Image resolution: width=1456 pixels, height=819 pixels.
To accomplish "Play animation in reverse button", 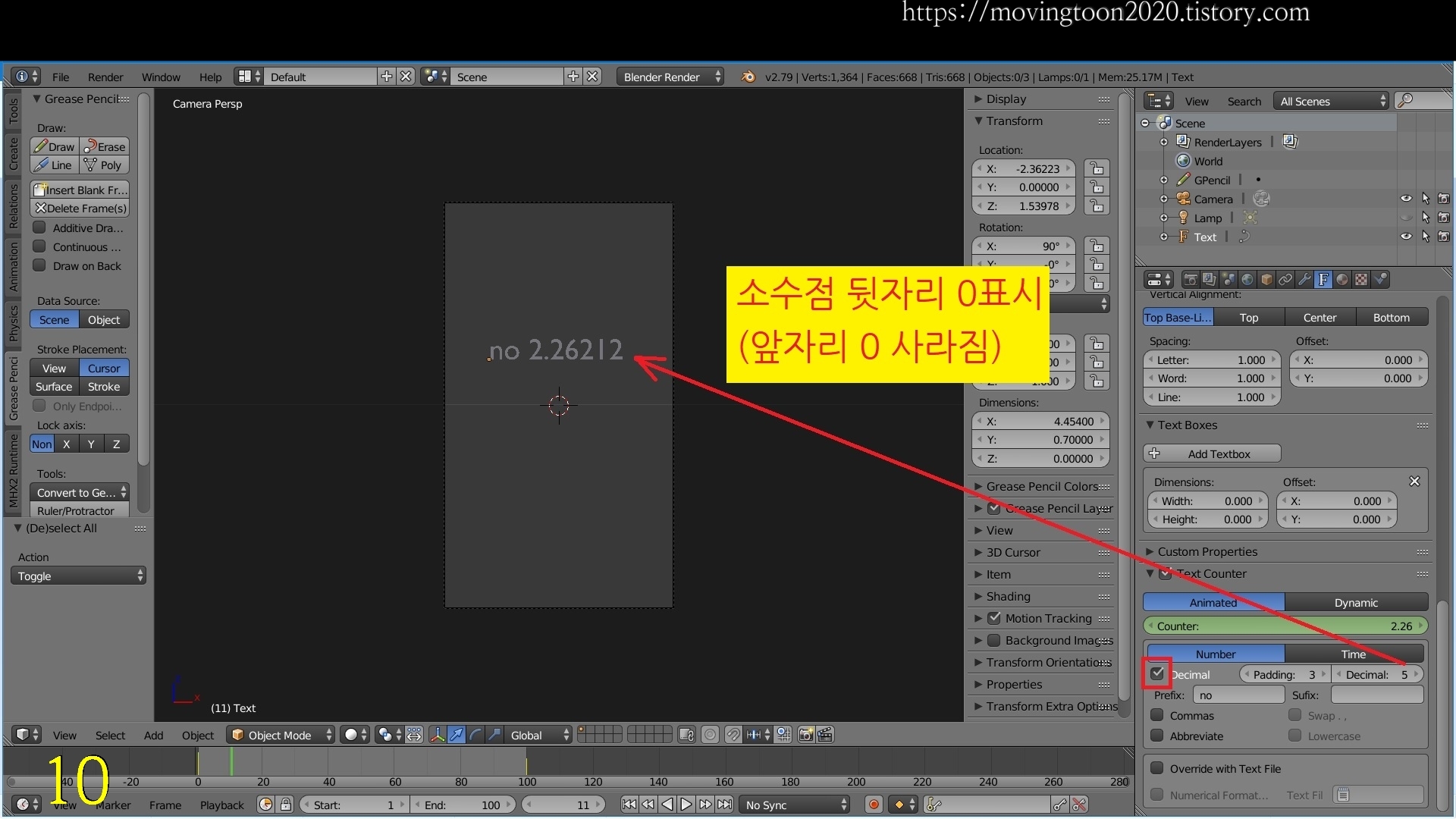I will 667,805.
